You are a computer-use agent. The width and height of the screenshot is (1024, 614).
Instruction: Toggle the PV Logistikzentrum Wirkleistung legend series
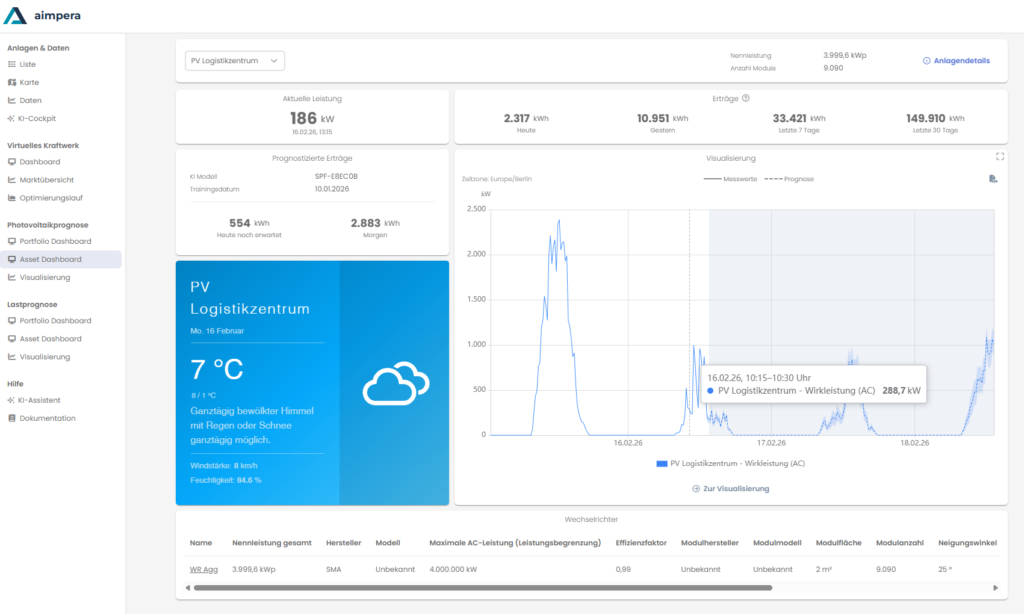coord(731,464)
